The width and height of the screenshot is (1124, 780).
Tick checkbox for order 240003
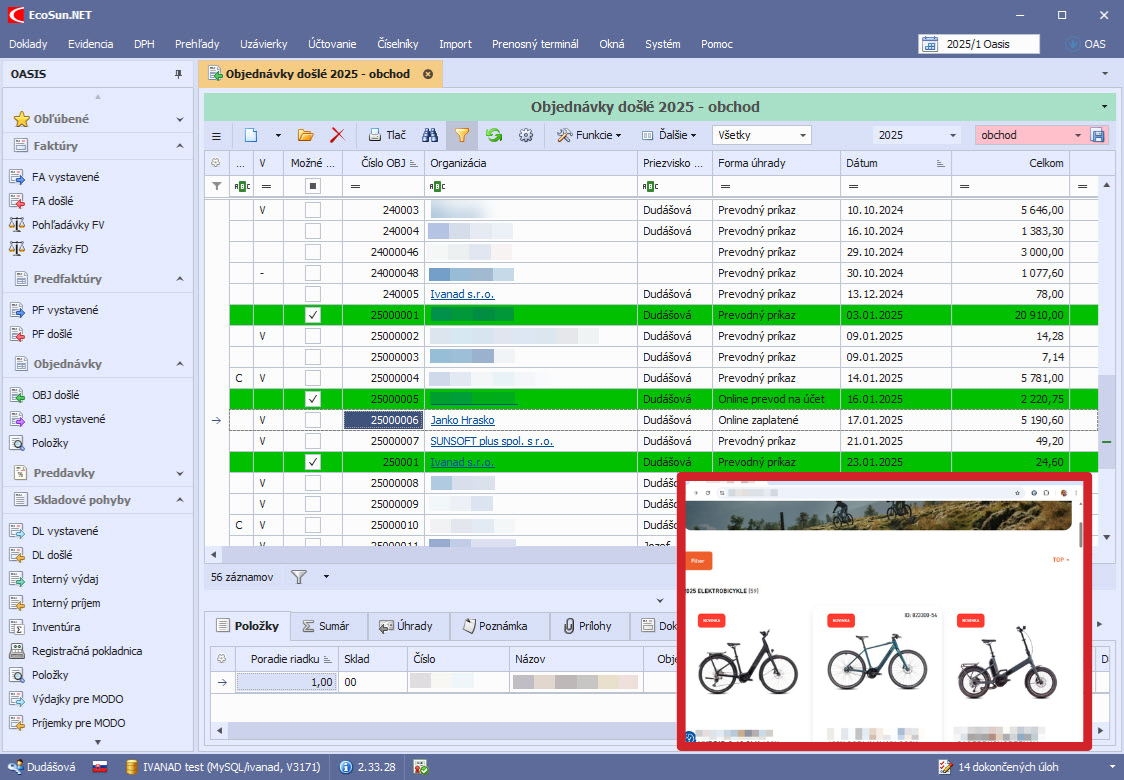[x=313, y=210]
